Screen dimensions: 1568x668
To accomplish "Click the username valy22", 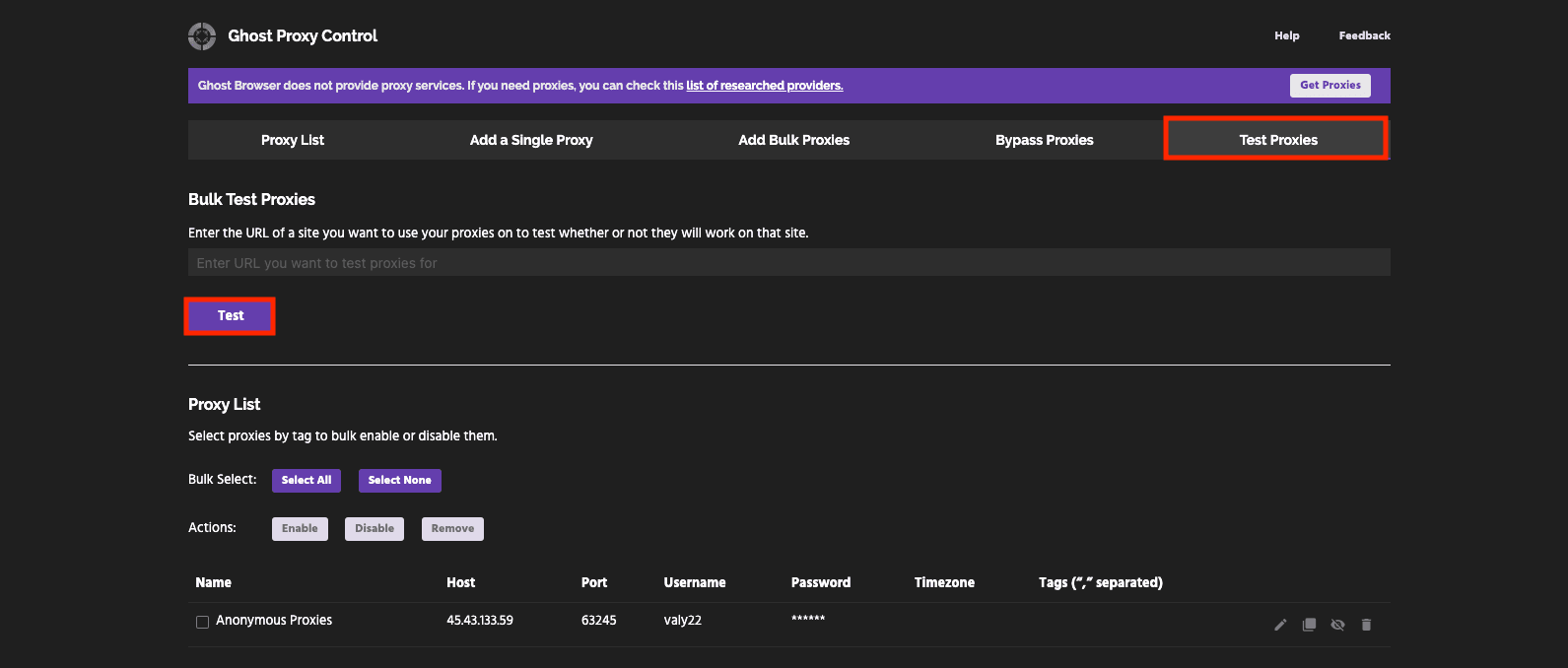I will [x=683, y=620].
